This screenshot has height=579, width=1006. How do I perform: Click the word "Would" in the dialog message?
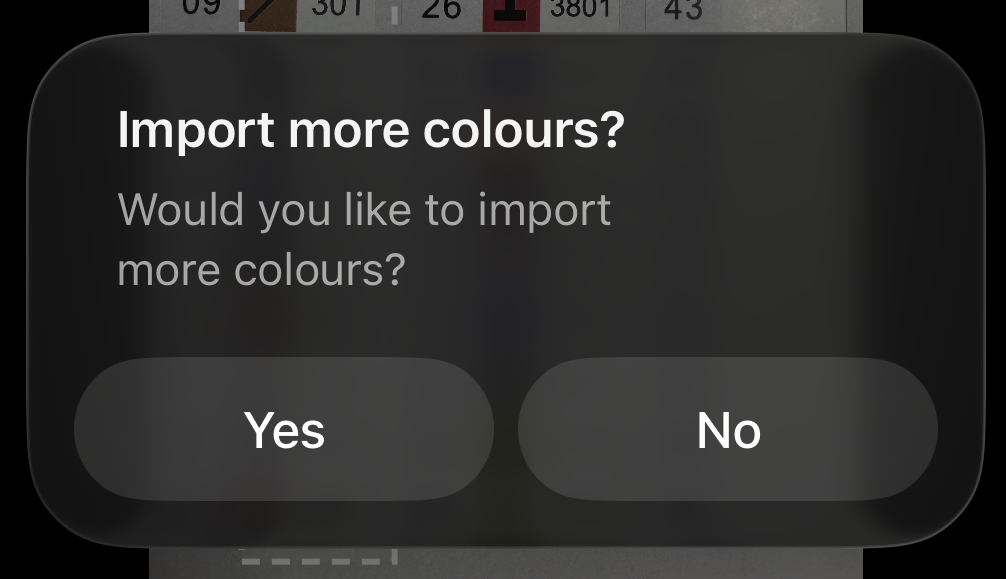(180, 210)
